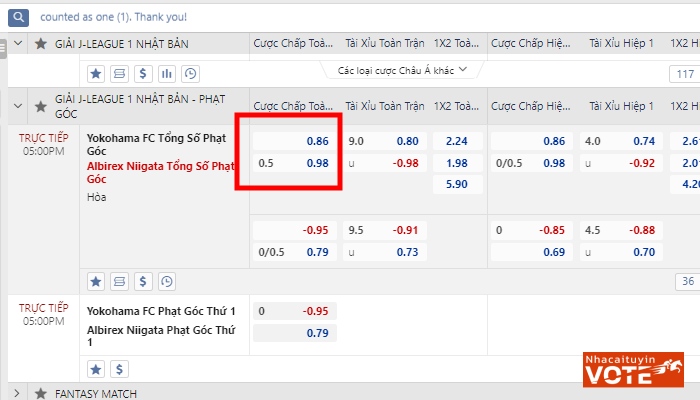The width and height of the screenshot is (700, 400).
Task: Star the FANTASY MATCH league
Action: 41,393
